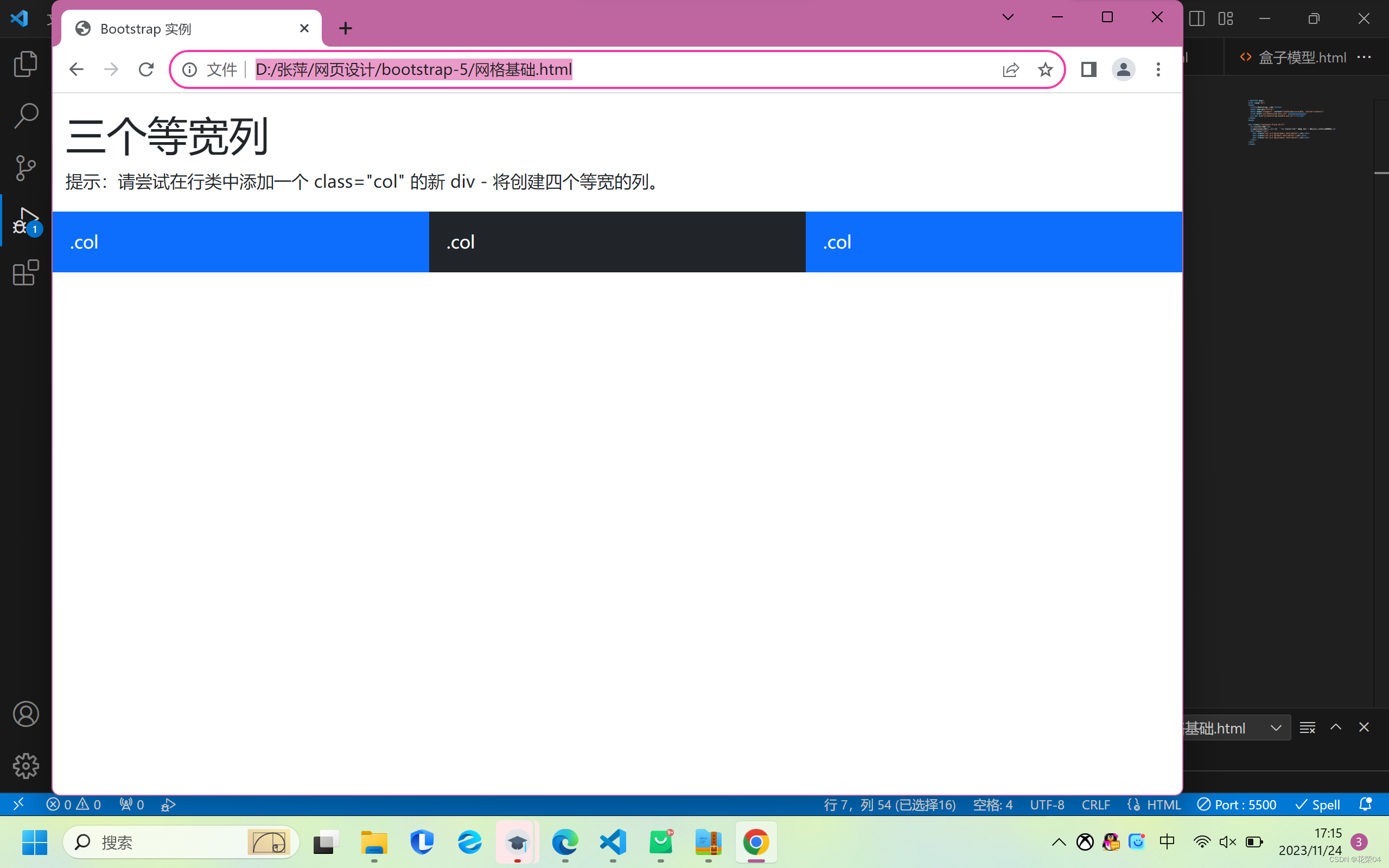Screen dimensions: 1389x868
Task: Open the VS Code Search icon
Action: click(26, 116)
